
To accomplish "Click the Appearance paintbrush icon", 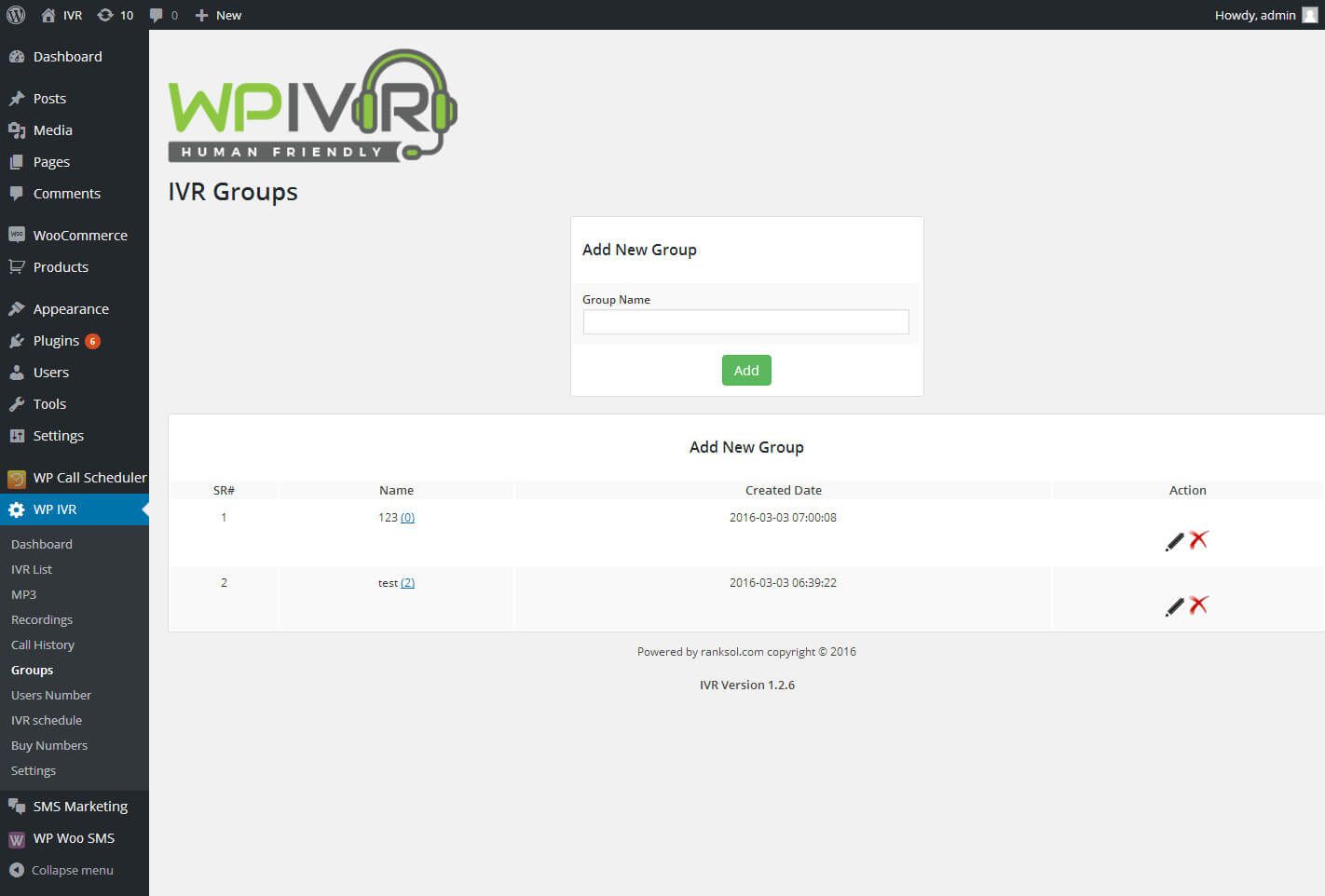I will pyautogui.click(x=17, y=309).
